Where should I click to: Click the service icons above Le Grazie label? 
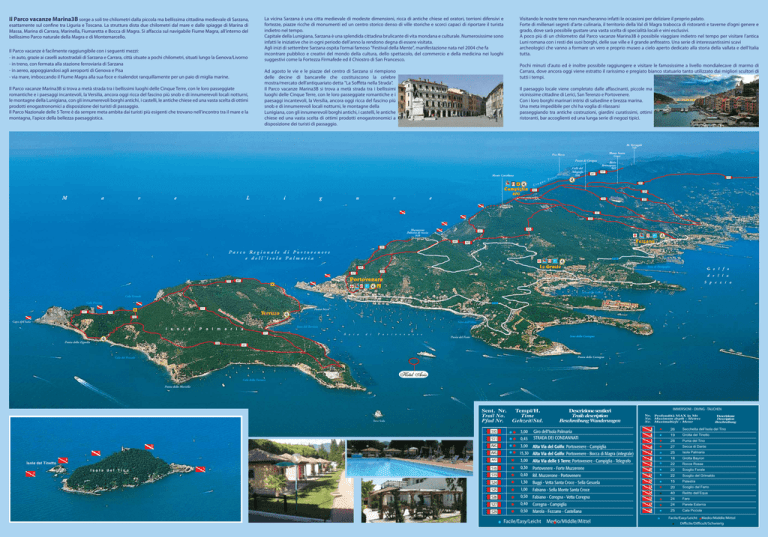click(x=551, y=261)
